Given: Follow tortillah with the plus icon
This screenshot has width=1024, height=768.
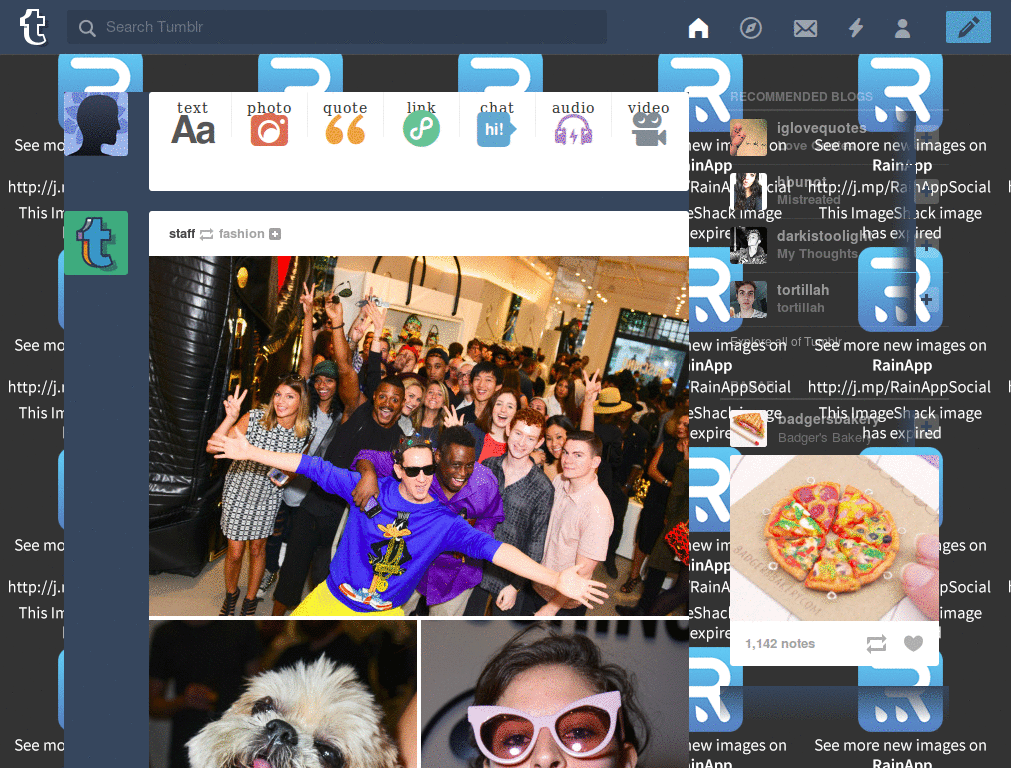Looking at the screenshot, I should (926, 299).
